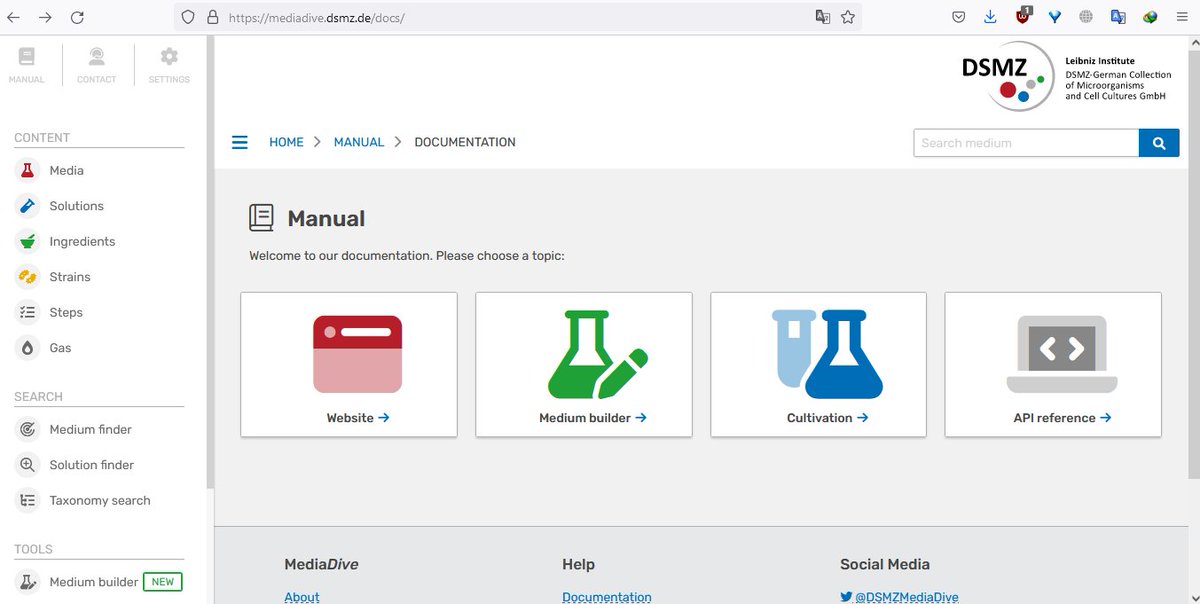Open the browser Downloads panel

point(990,16)
